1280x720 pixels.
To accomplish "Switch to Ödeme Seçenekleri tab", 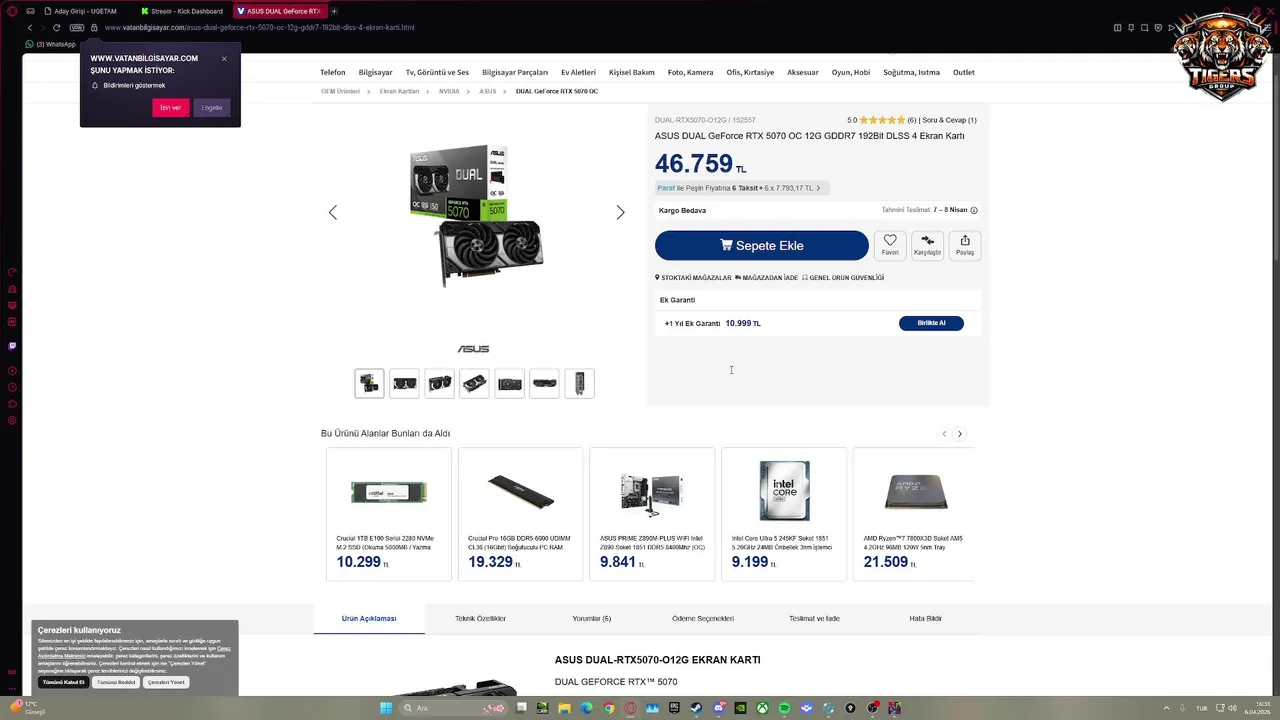I will (x=703, y=618).
